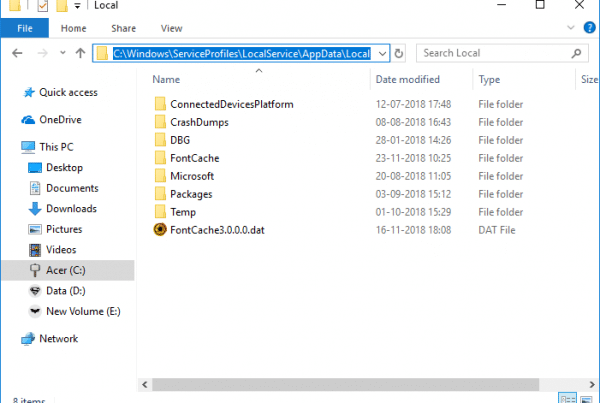This screenshot has width=600, height=403.
Task: Select the ConnectedDevicesPlatform folder
Action: click(232, 104)
